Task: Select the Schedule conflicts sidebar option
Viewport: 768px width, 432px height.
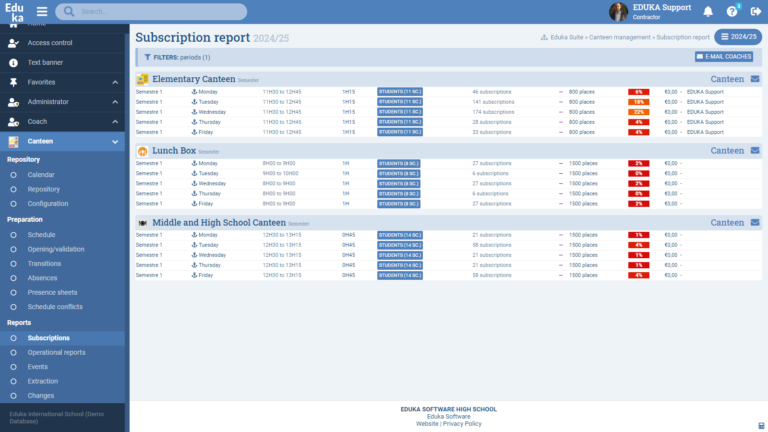Action: [x=55, y=306]
